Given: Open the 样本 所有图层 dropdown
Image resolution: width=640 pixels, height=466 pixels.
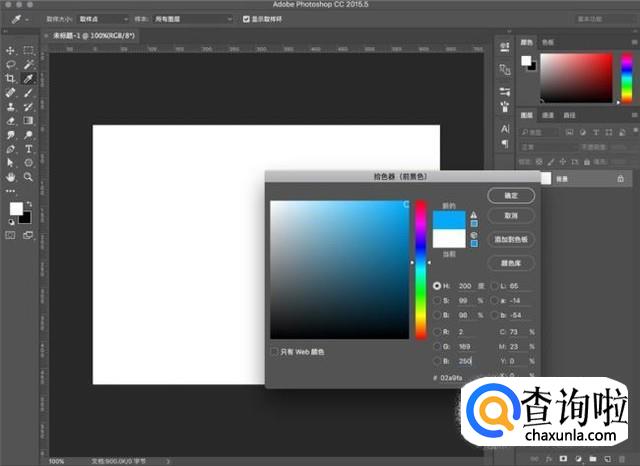Looking at the screenshot, I should (x=192, y=18).
